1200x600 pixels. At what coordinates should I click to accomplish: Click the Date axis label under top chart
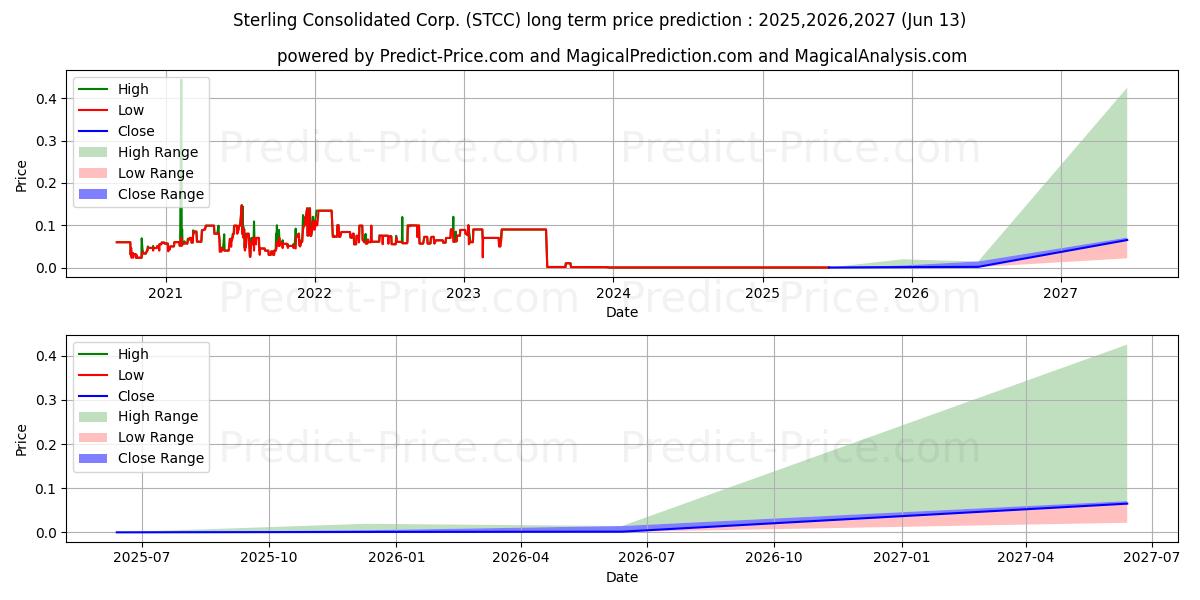(622, 312)
